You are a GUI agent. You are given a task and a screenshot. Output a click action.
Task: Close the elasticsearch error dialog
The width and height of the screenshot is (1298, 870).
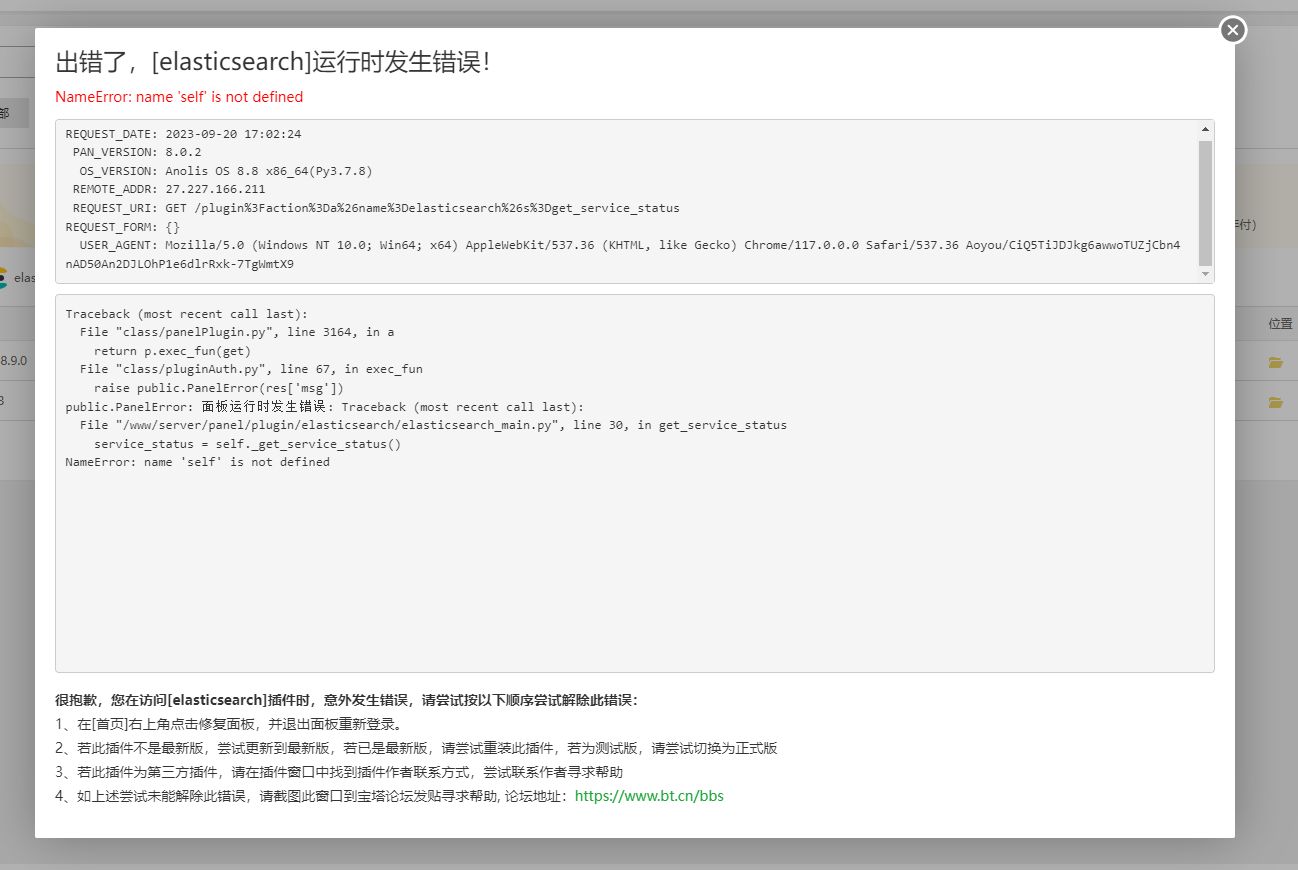click(1233, 30)
